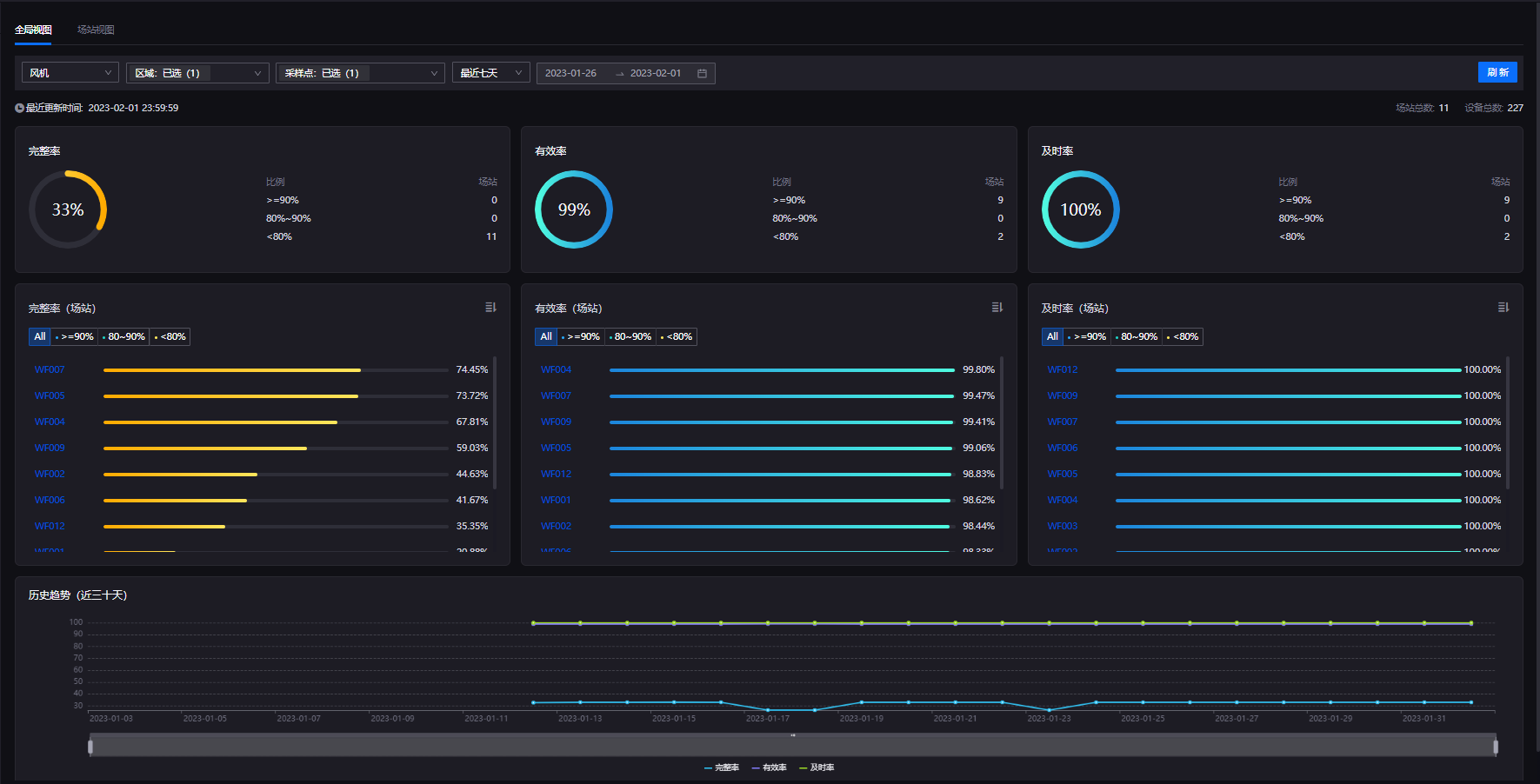
Task: Click the 刷新 button
Action: point(1497,73)
